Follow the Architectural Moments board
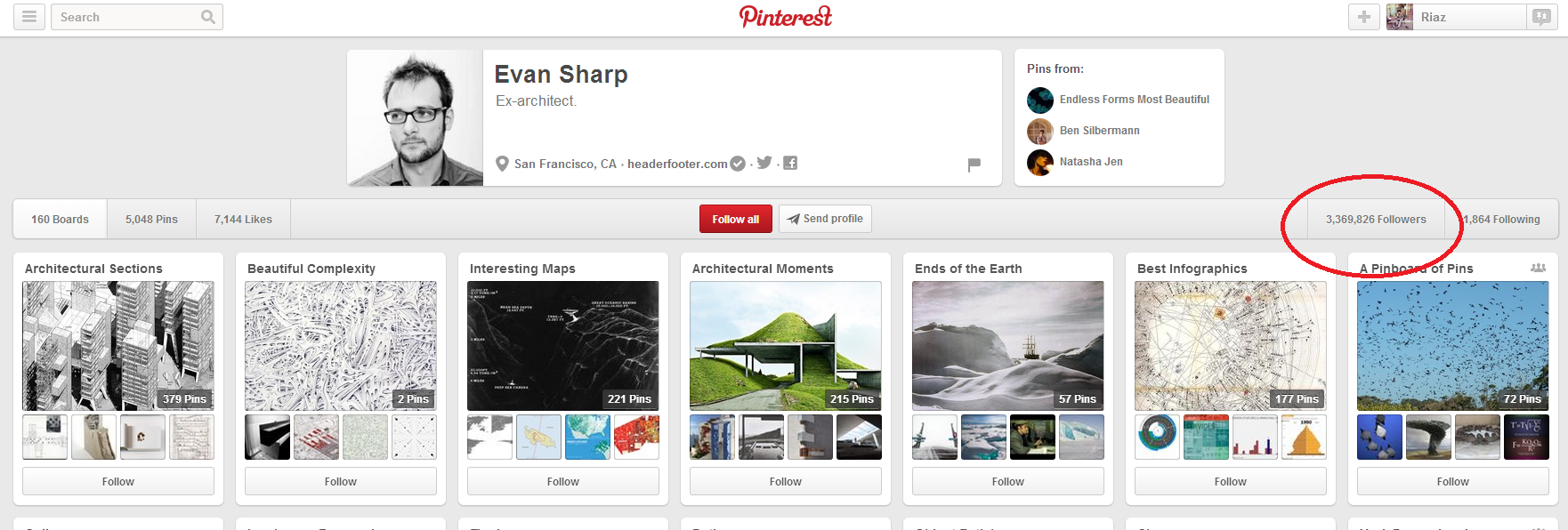This screenshot has height=530, width=1568. click(x=786, y=482)
